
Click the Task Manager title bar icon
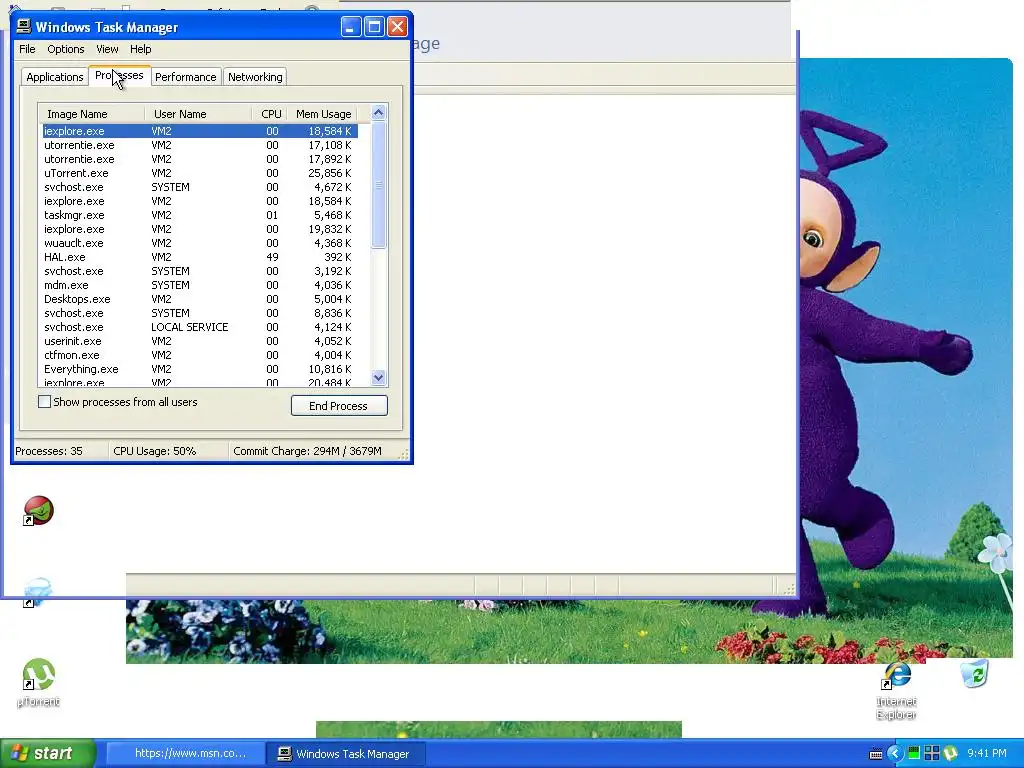coord(24,26)
